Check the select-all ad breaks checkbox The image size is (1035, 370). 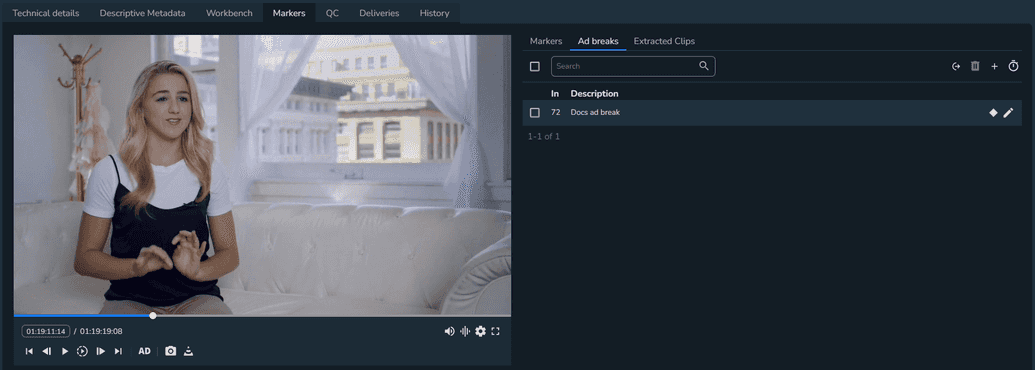pyautogui.click(x=535, y=67)
